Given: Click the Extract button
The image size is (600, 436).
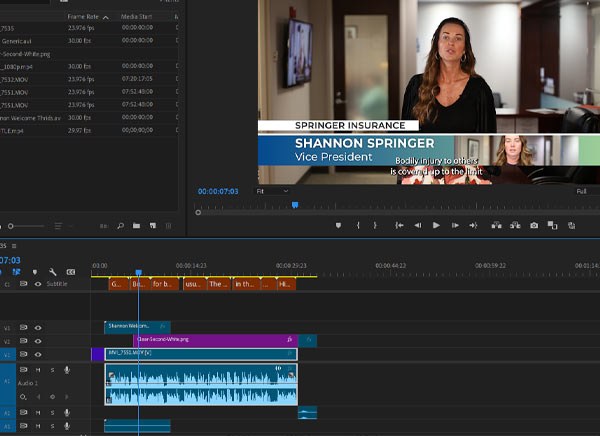Looking at the screenshot, I should tap(515, 225).
